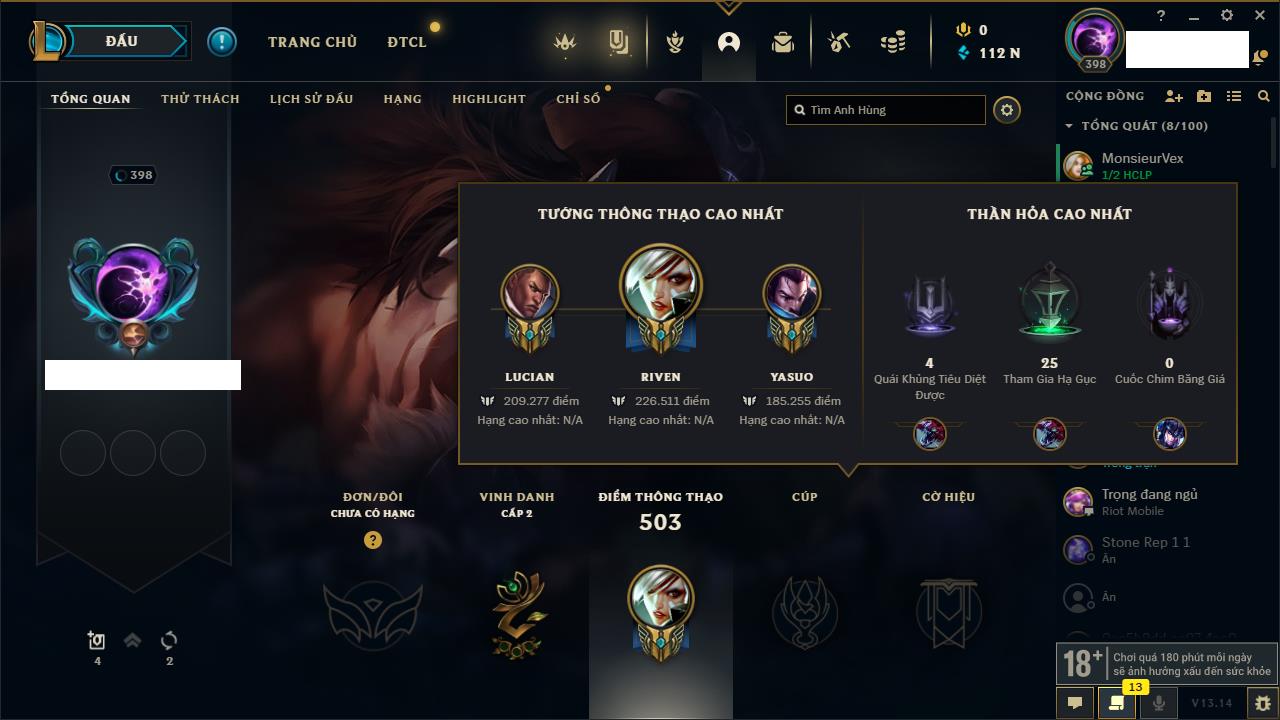Open the Crafting hammer icon
1280x720 pixels.
pos(839,42)
